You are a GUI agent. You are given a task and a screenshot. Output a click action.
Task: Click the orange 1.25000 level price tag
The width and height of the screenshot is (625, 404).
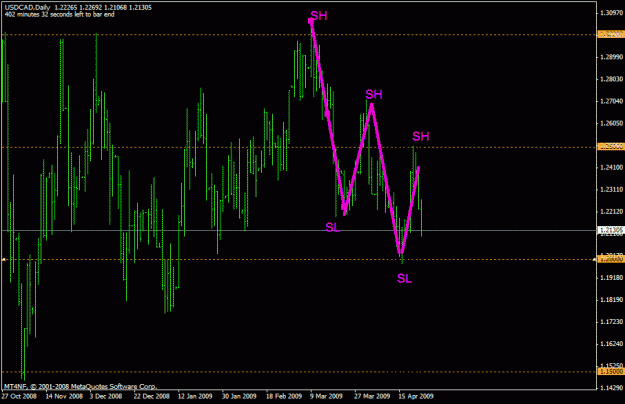point(611,147)
